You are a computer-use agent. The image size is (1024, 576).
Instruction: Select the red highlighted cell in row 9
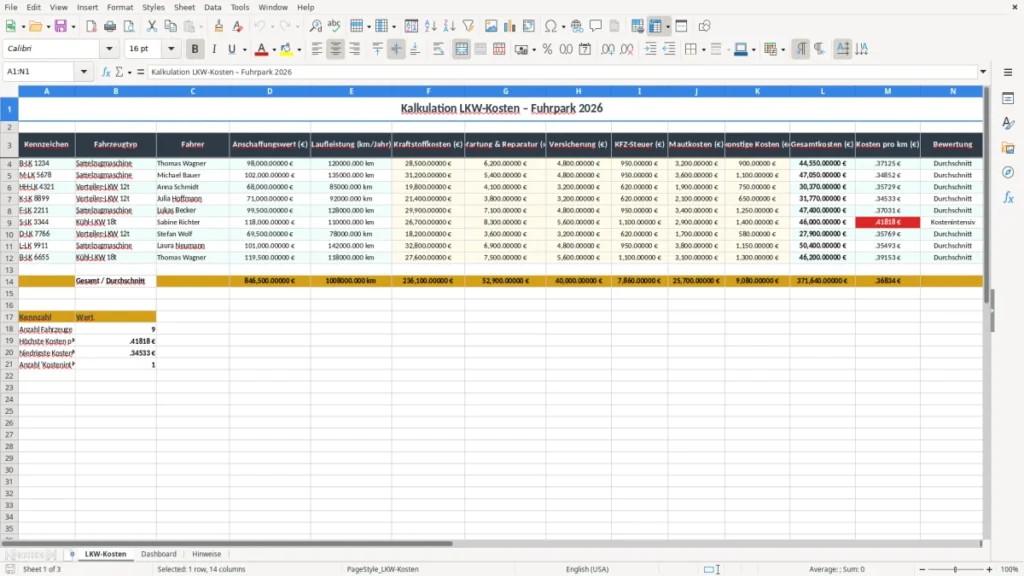(x=888, y=222)
